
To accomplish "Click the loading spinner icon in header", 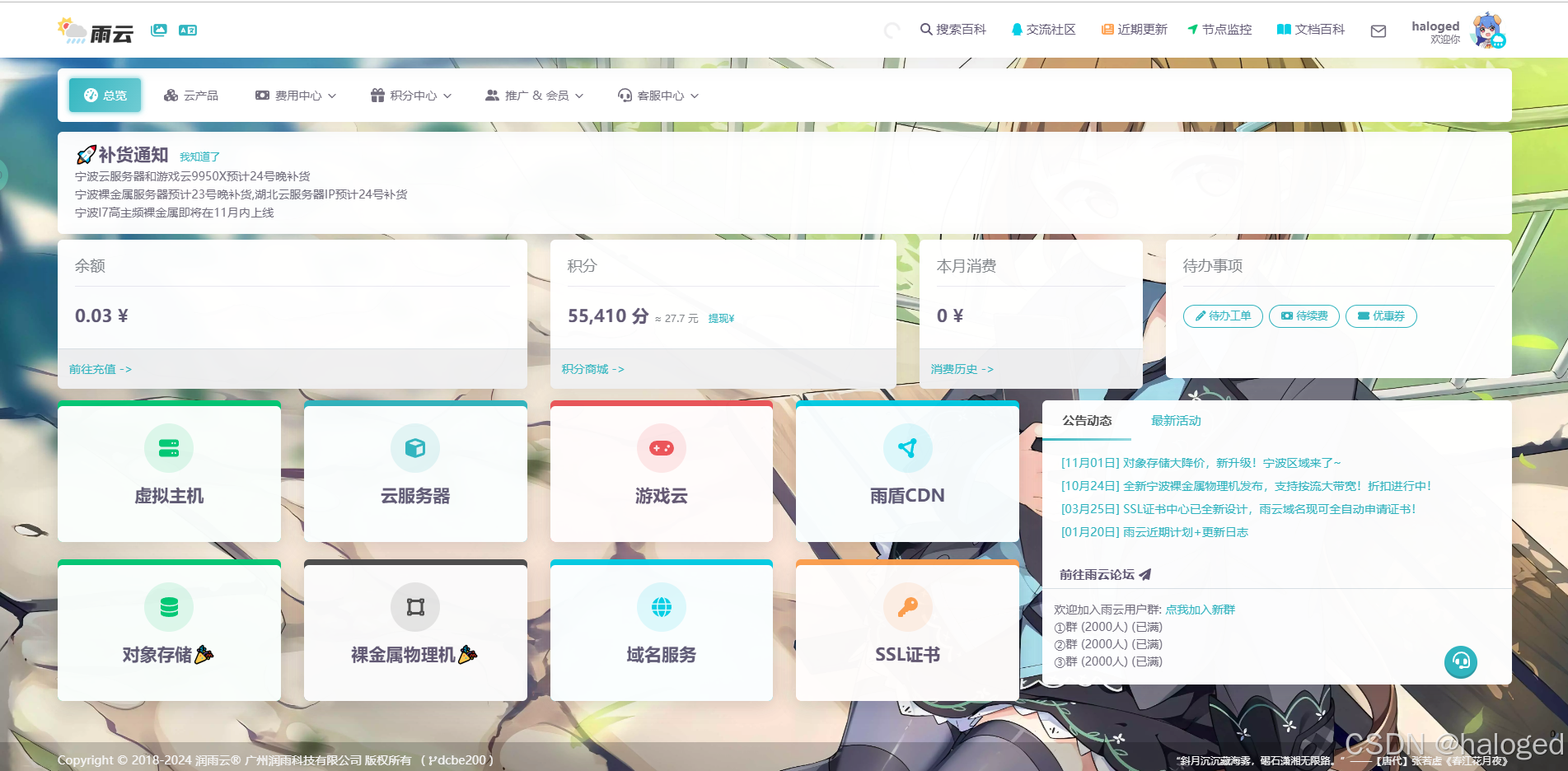I will pyautogui.click(x=892, y=31).
